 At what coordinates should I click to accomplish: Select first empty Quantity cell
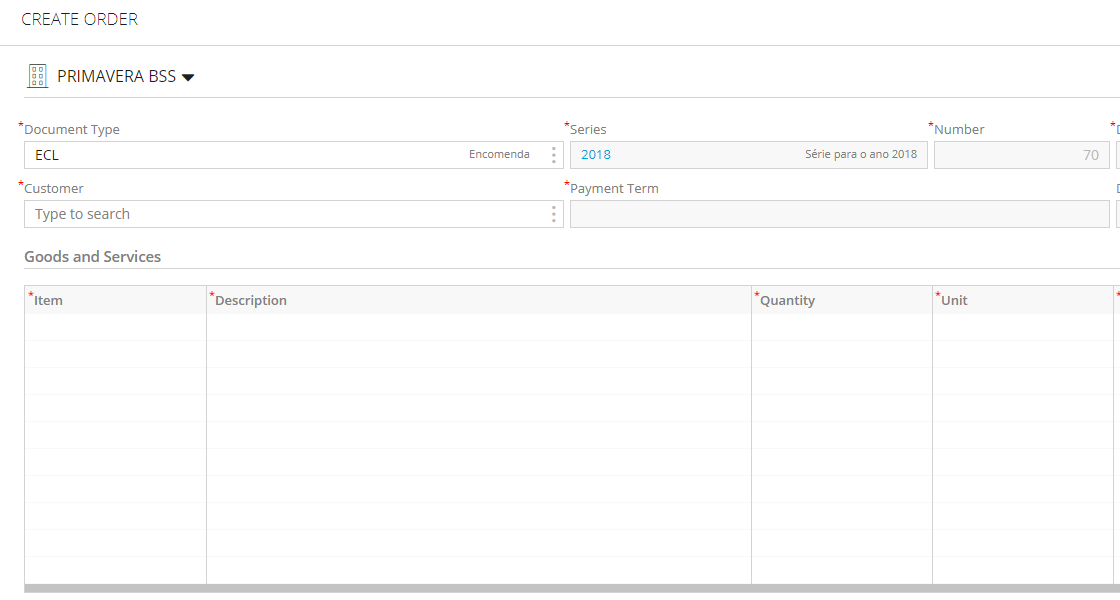point(841,327)
